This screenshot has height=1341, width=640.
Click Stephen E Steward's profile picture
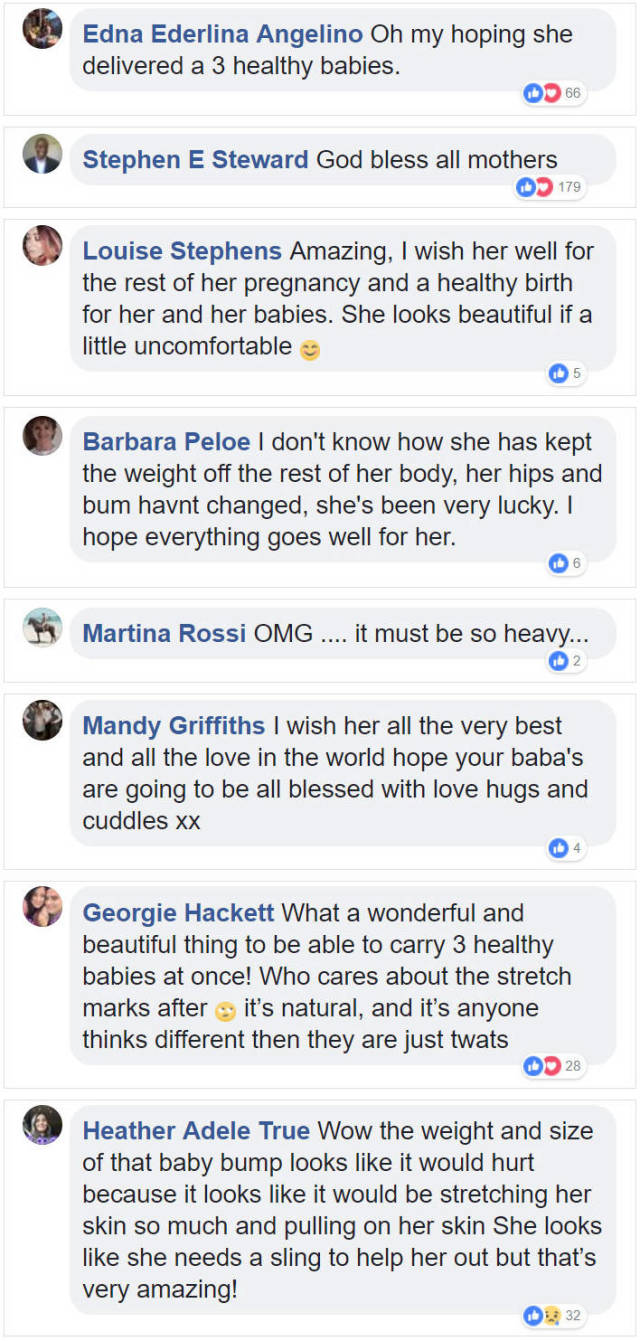[x=42, y=154]
